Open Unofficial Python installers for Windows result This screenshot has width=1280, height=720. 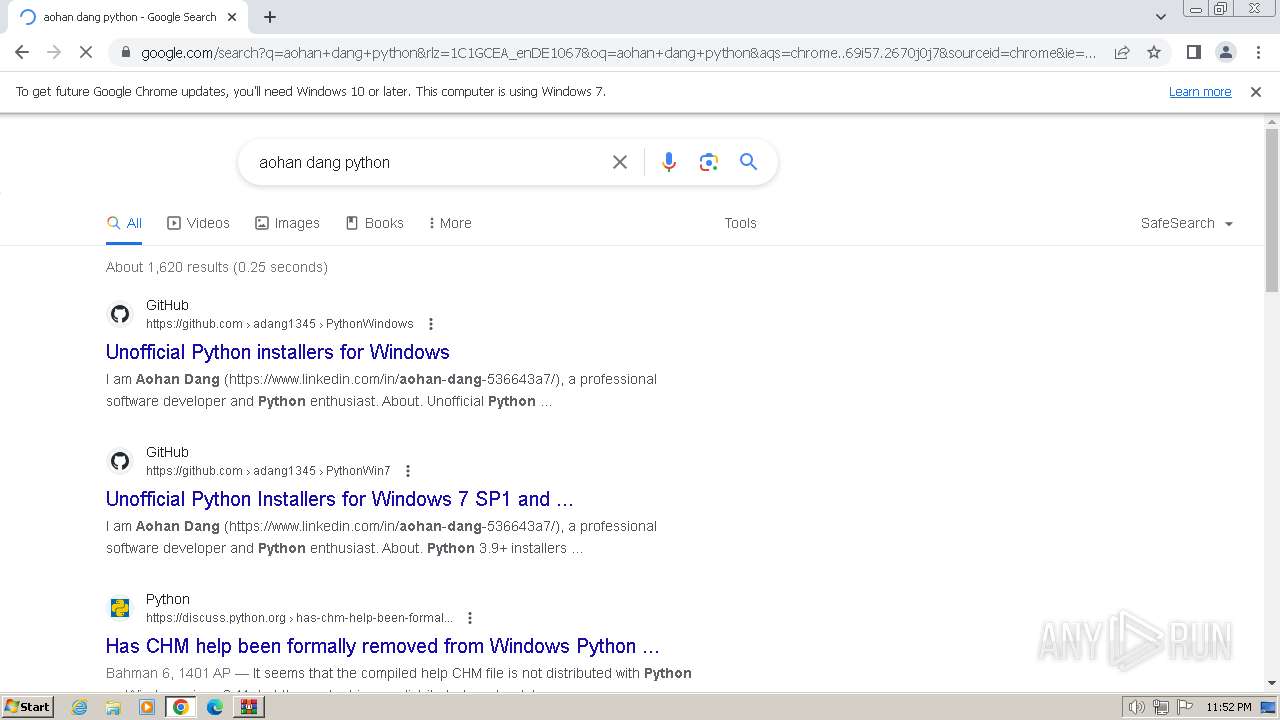(x=278, y=352)
